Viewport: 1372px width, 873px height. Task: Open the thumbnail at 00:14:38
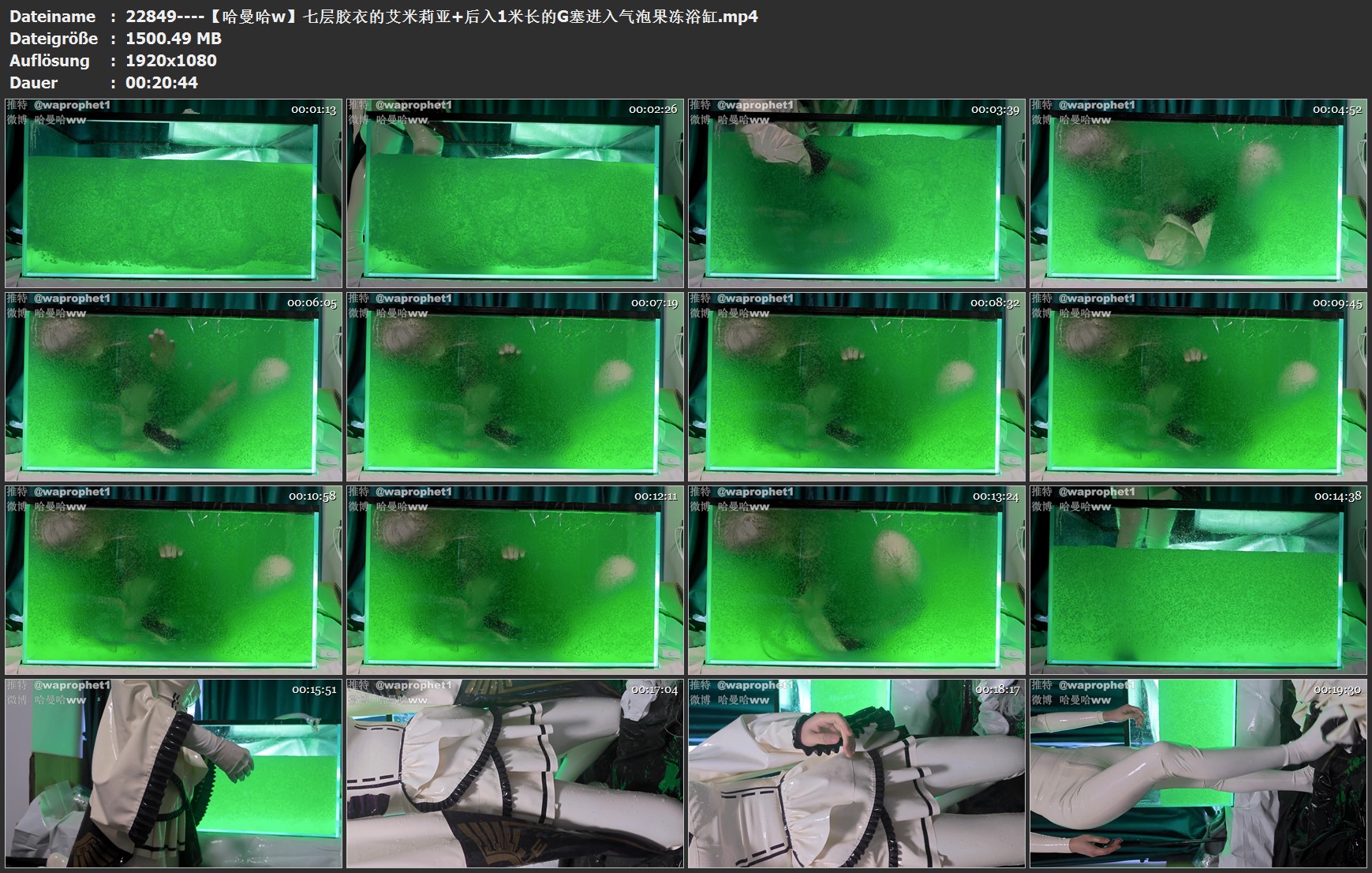[1198, 579]
